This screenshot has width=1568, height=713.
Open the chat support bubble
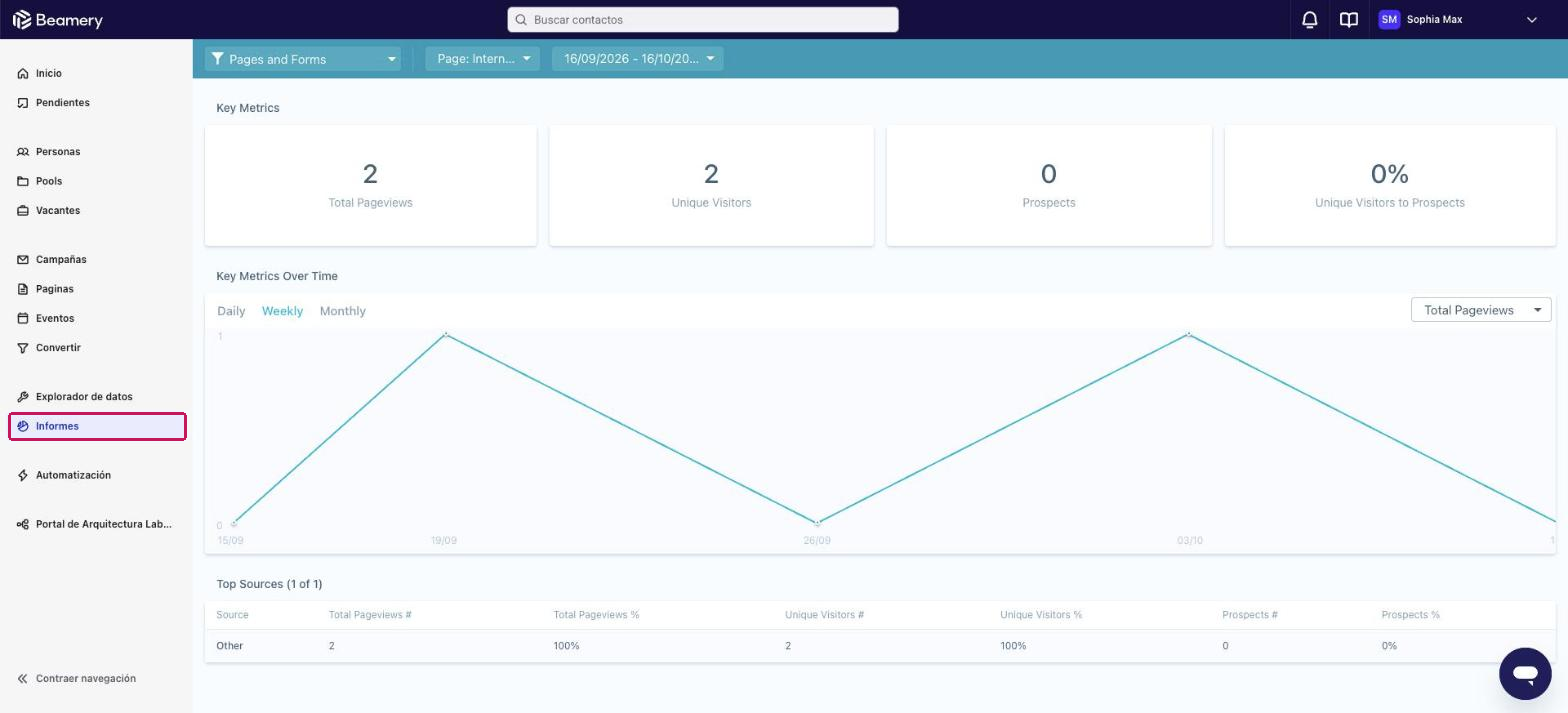pos(1525,673)
